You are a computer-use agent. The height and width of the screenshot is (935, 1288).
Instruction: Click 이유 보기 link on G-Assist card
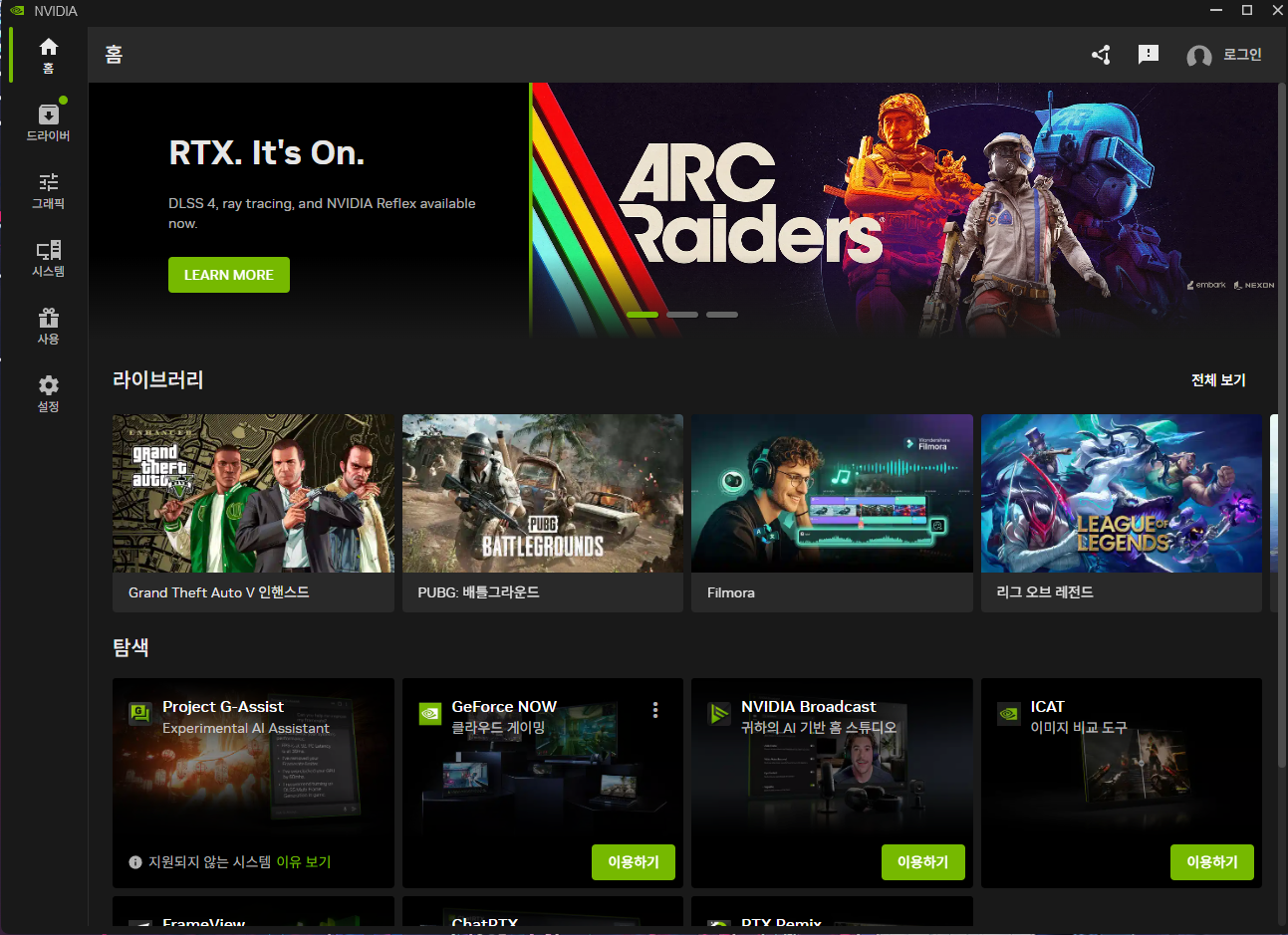[304, 862]
